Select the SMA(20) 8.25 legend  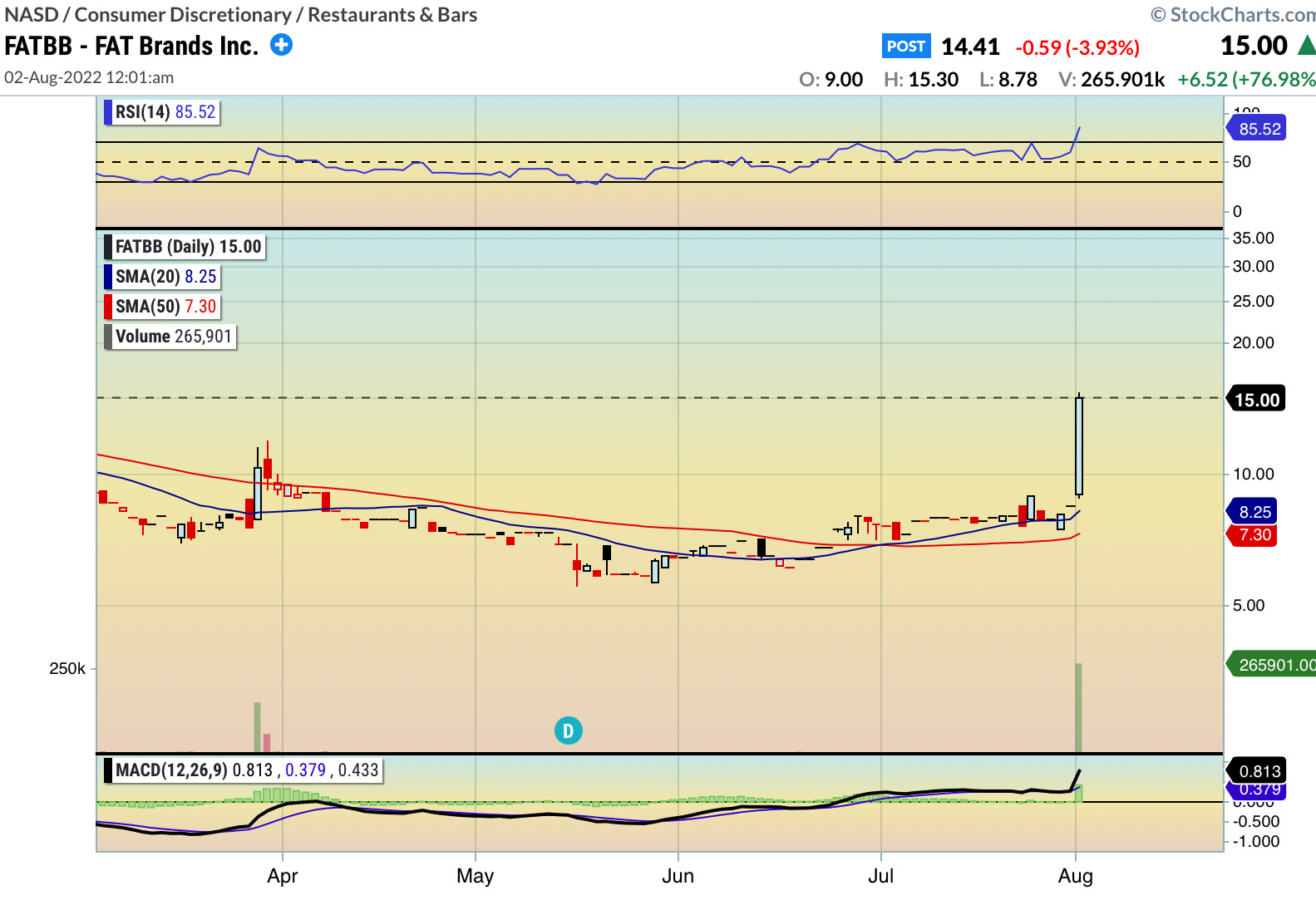click(x=162, y=277)
